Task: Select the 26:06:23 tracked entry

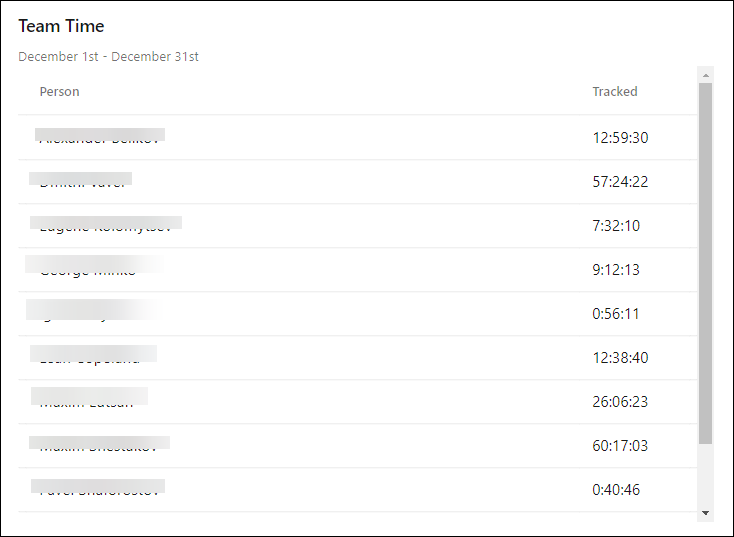Action: (620, 402)
